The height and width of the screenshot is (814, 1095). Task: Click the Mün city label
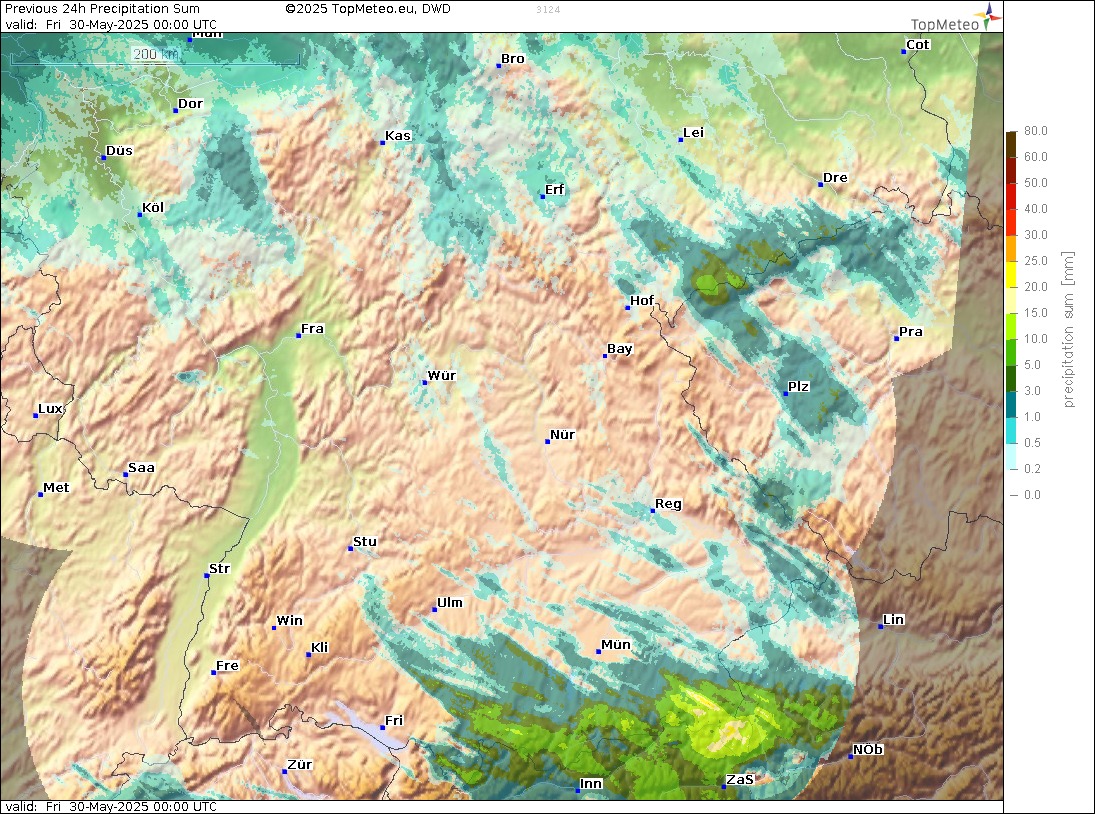point(616,644)
